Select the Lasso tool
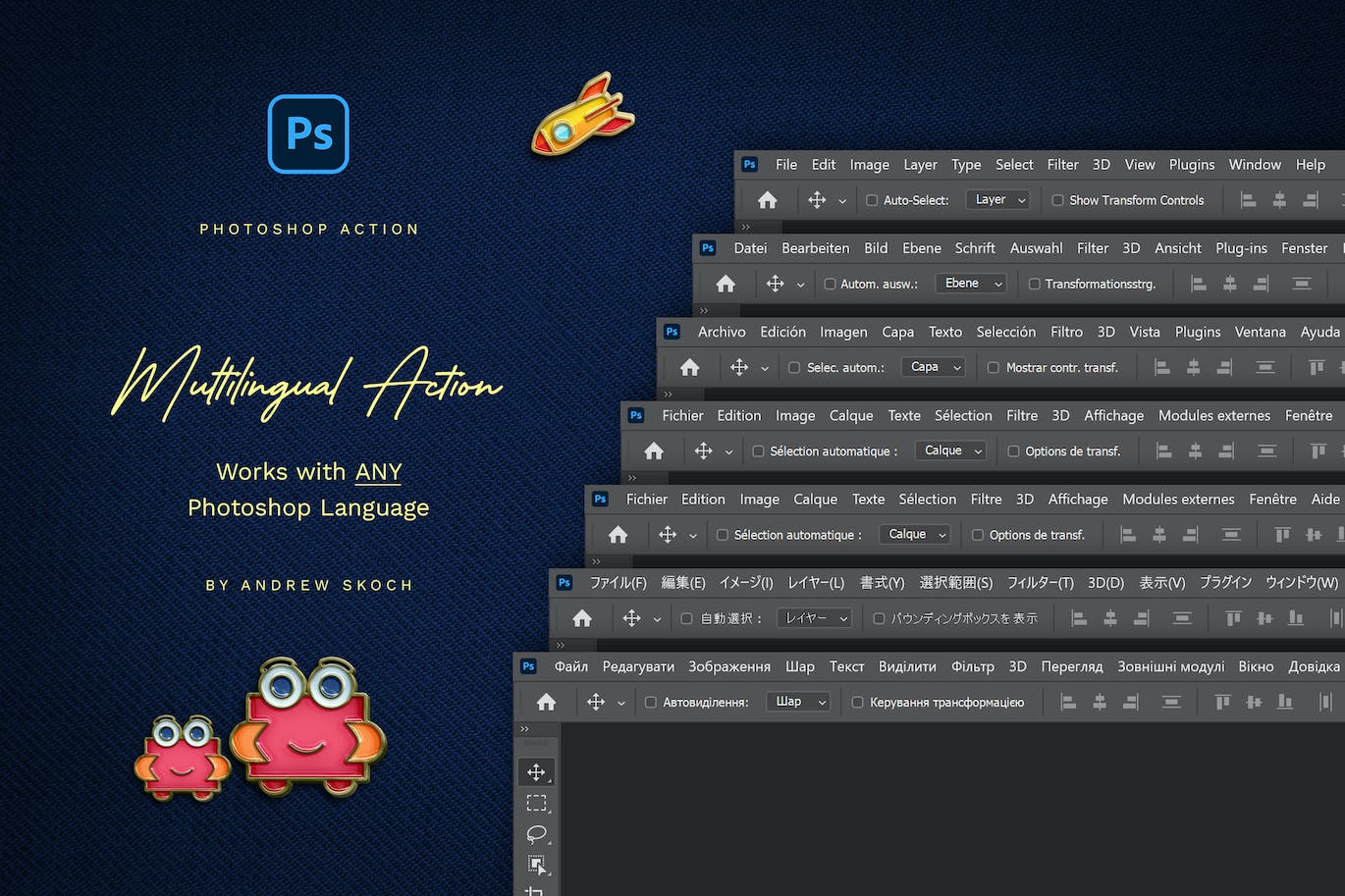This screenshot has height=896, width=1345. pyautogui.click(x=536, y=834)
